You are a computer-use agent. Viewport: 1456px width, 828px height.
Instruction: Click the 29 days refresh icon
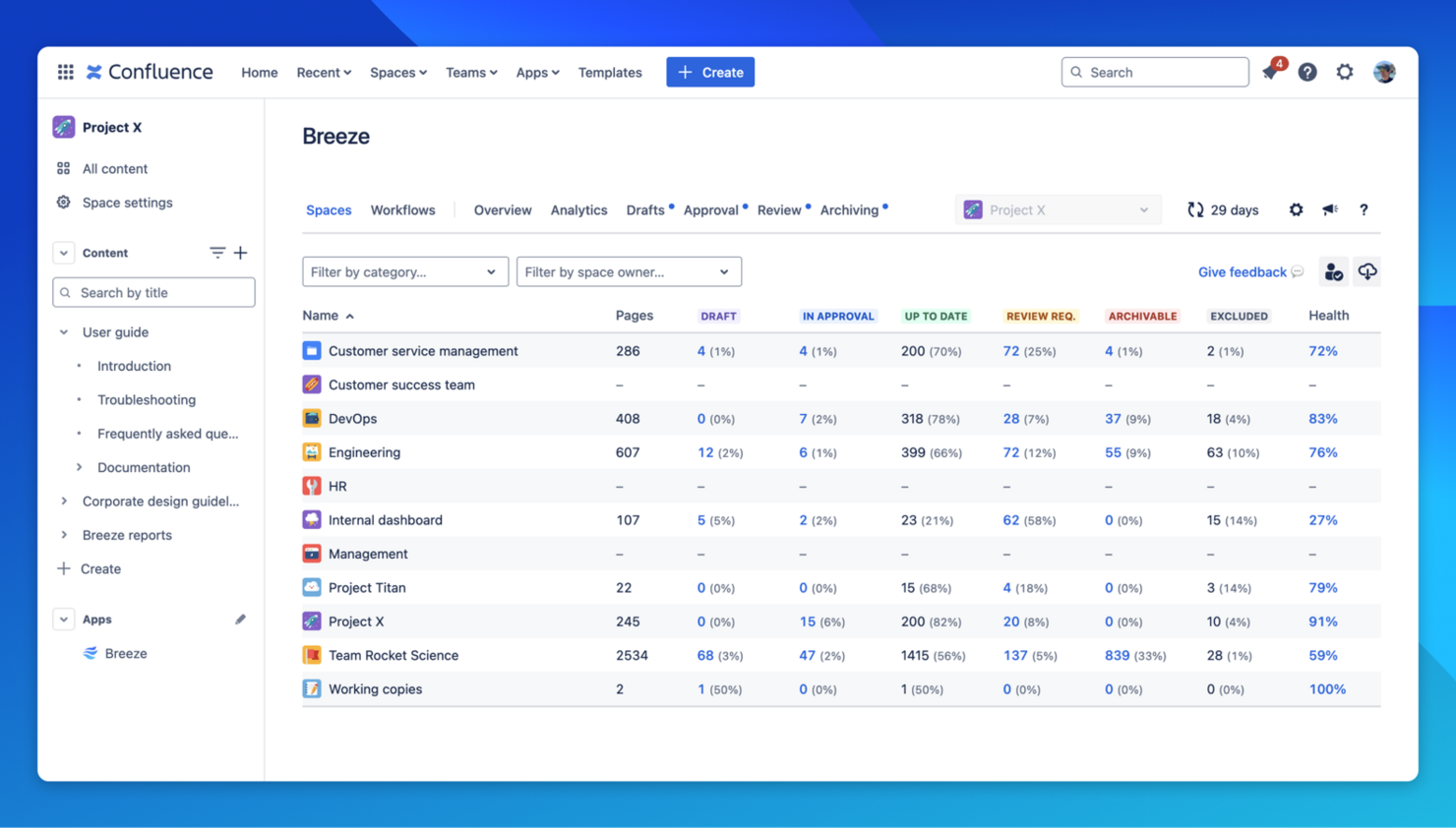pos(1195,209)
